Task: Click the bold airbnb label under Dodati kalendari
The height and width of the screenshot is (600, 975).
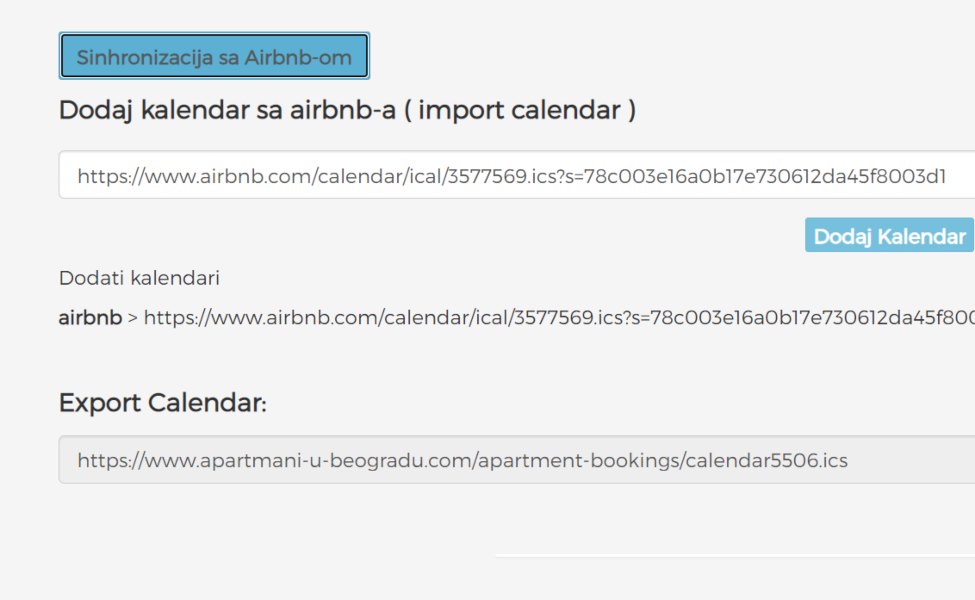Action: coord(90,318)
